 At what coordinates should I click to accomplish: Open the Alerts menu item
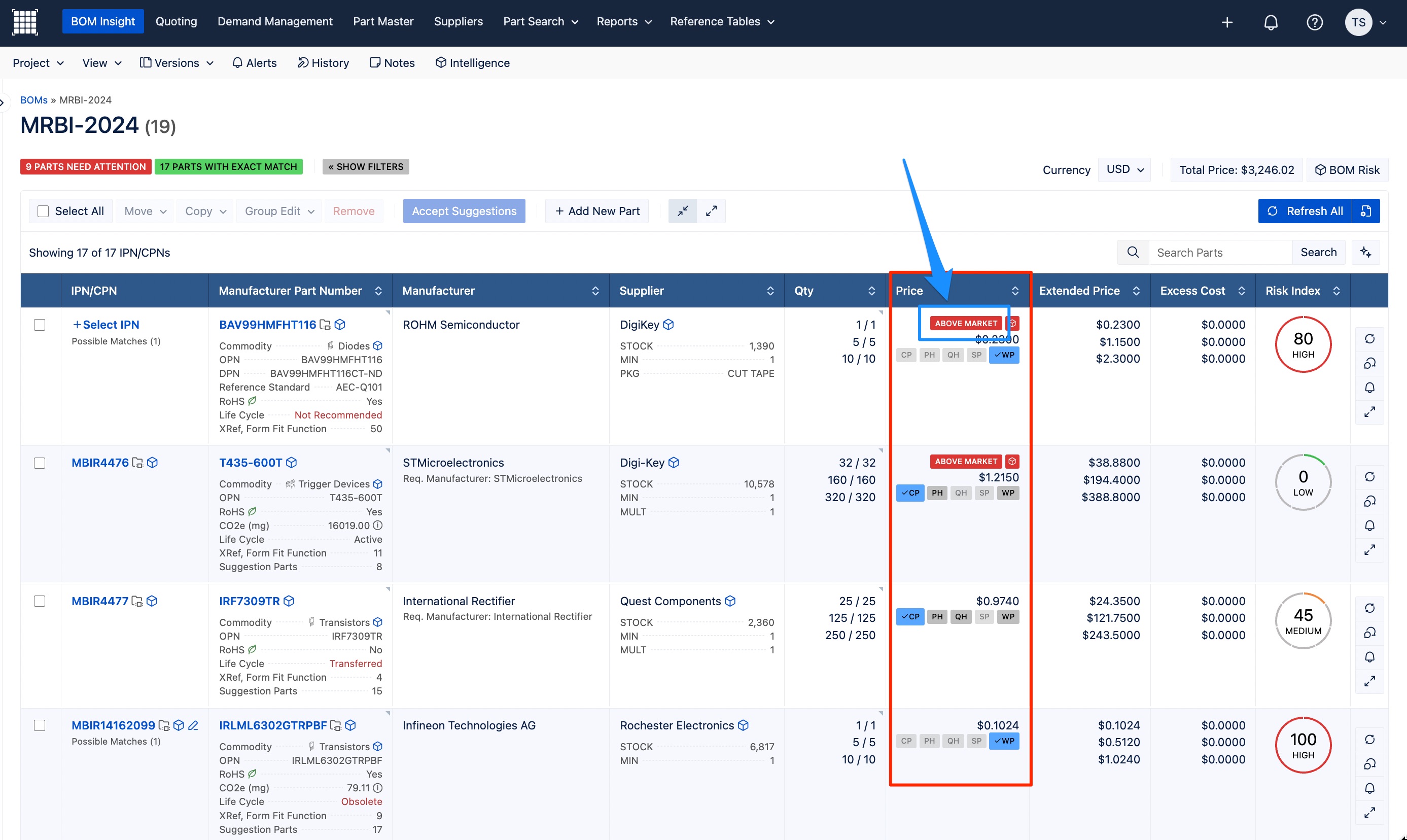click(x=254, y=63)
